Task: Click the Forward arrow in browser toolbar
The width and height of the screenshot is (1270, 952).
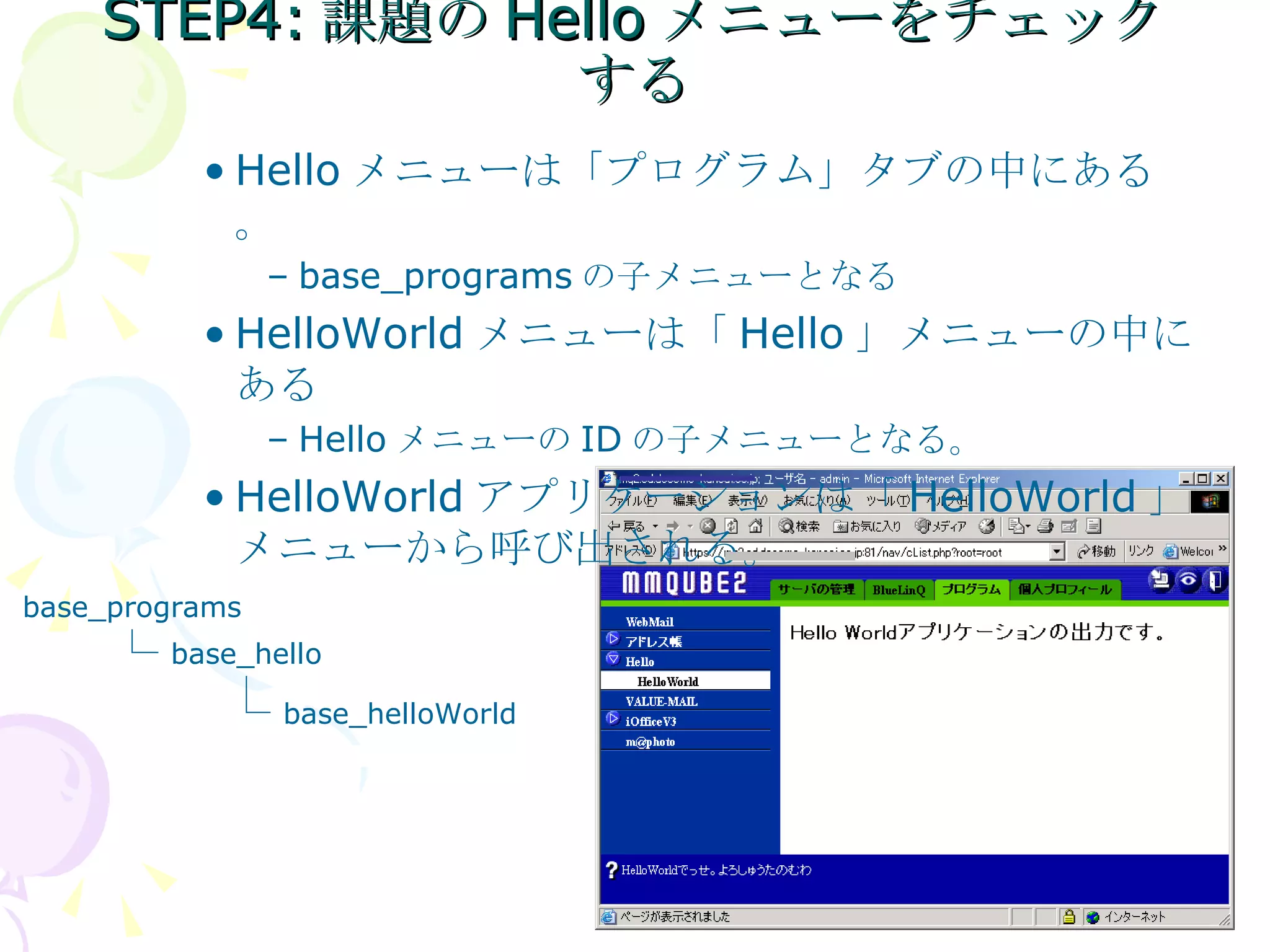Action: 673,526
